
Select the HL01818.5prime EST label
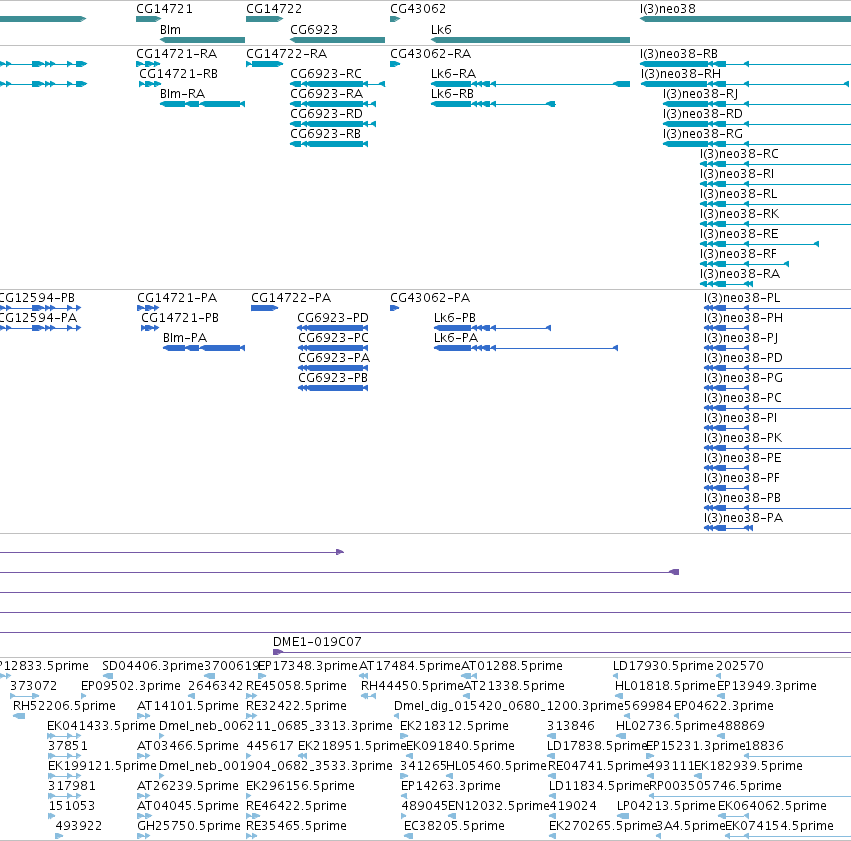click(665, 686)
